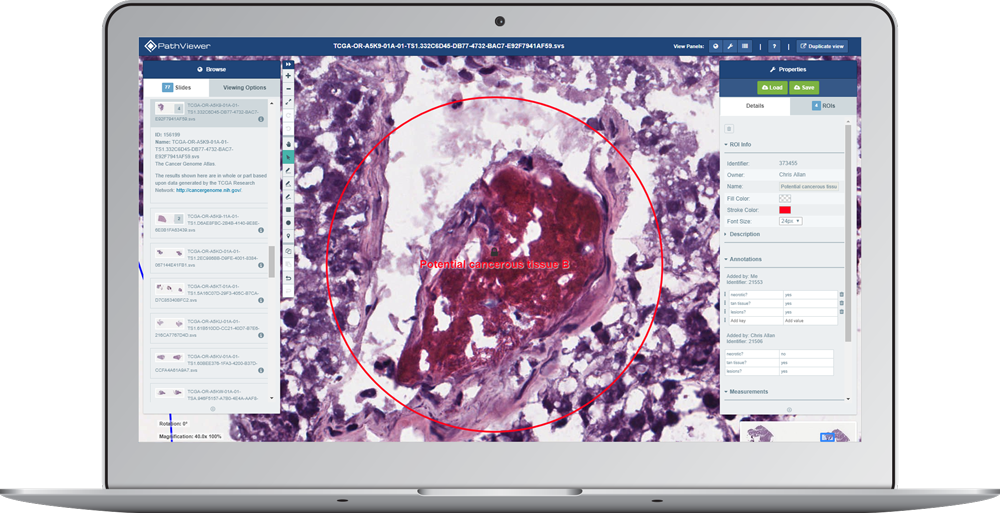Expand the Description section

(x=742, y=234)
